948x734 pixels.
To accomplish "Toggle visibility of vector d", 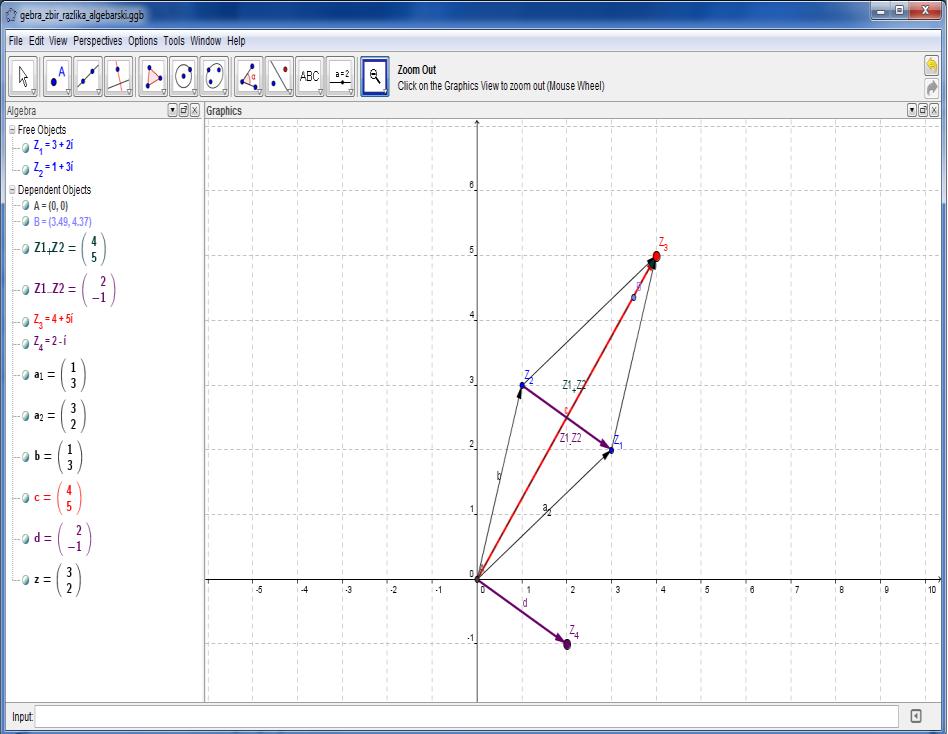I will point(25,539).
